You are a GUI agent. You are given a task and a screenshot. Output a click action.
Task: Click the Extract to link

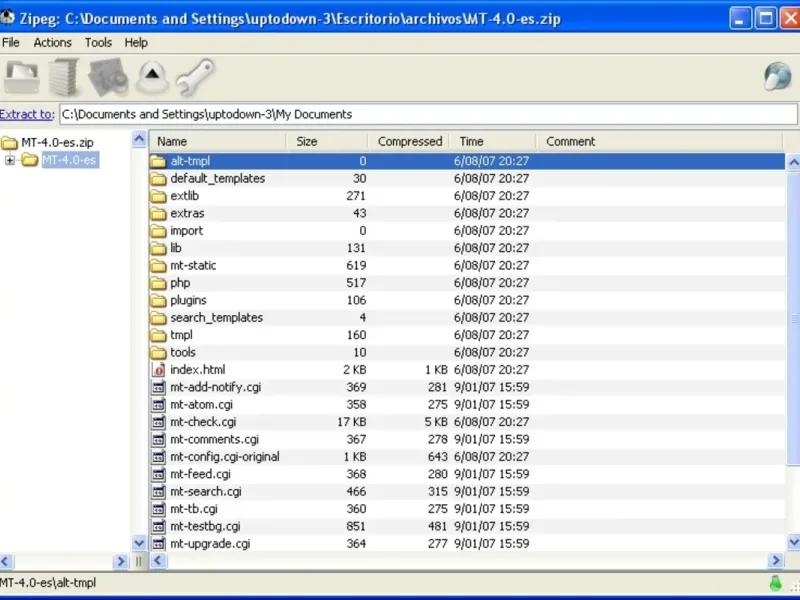[x=27, y=114]
